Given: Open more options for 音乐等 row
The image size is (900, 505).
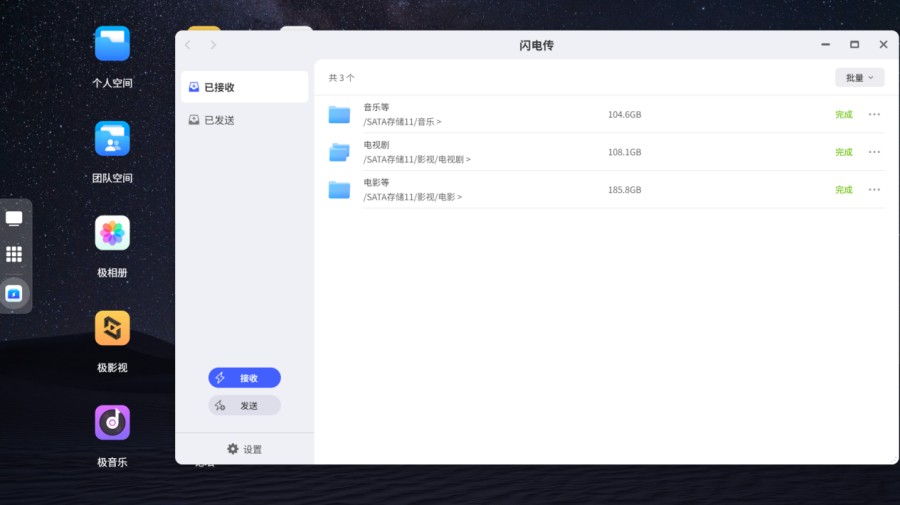Looking at the screenshot, I should coord(874,114).
